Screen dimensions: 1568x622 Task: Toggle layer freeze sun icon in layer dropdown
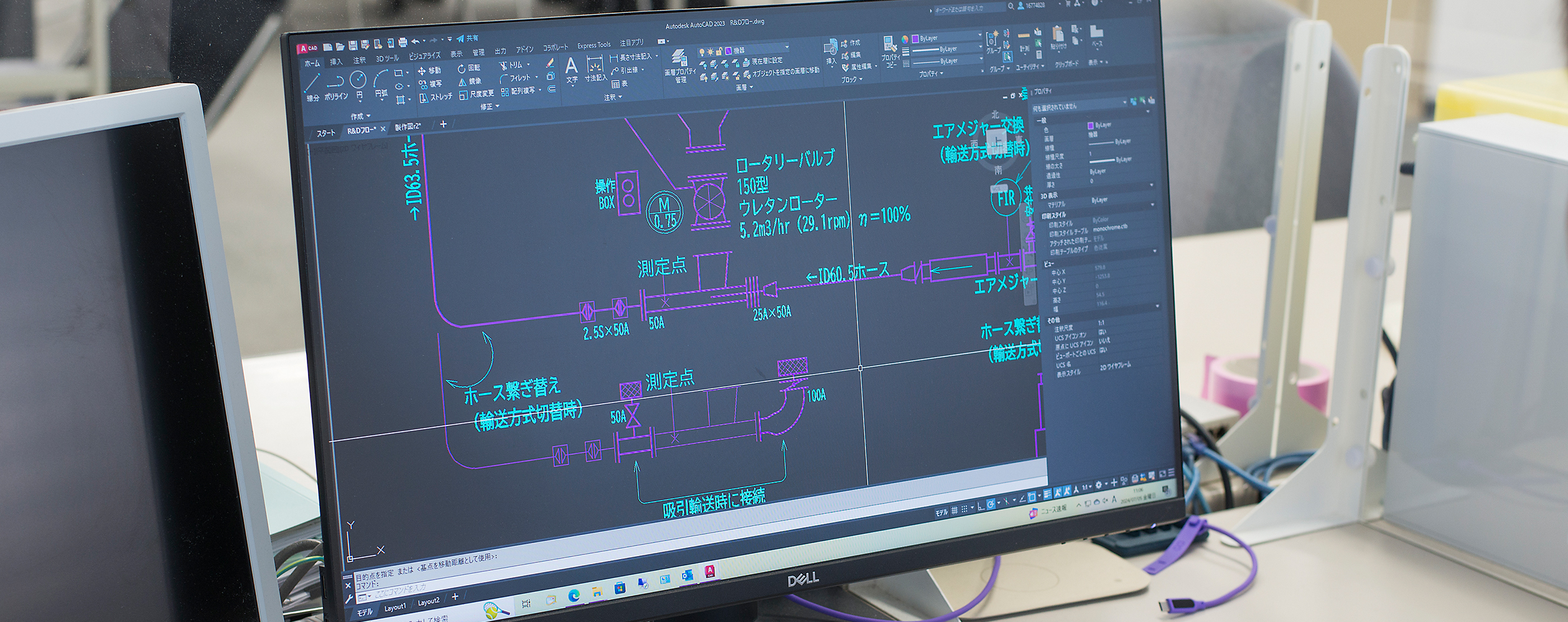[x=710, y=52]
